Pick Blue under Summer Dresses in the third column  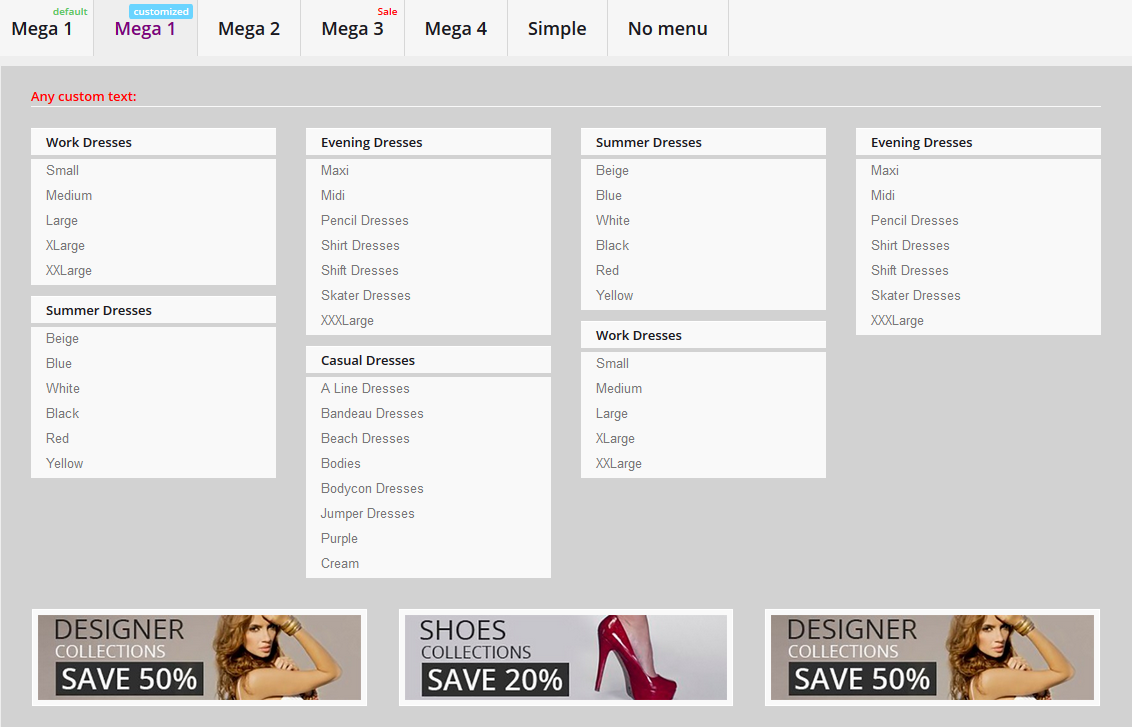tap(609, 196)
